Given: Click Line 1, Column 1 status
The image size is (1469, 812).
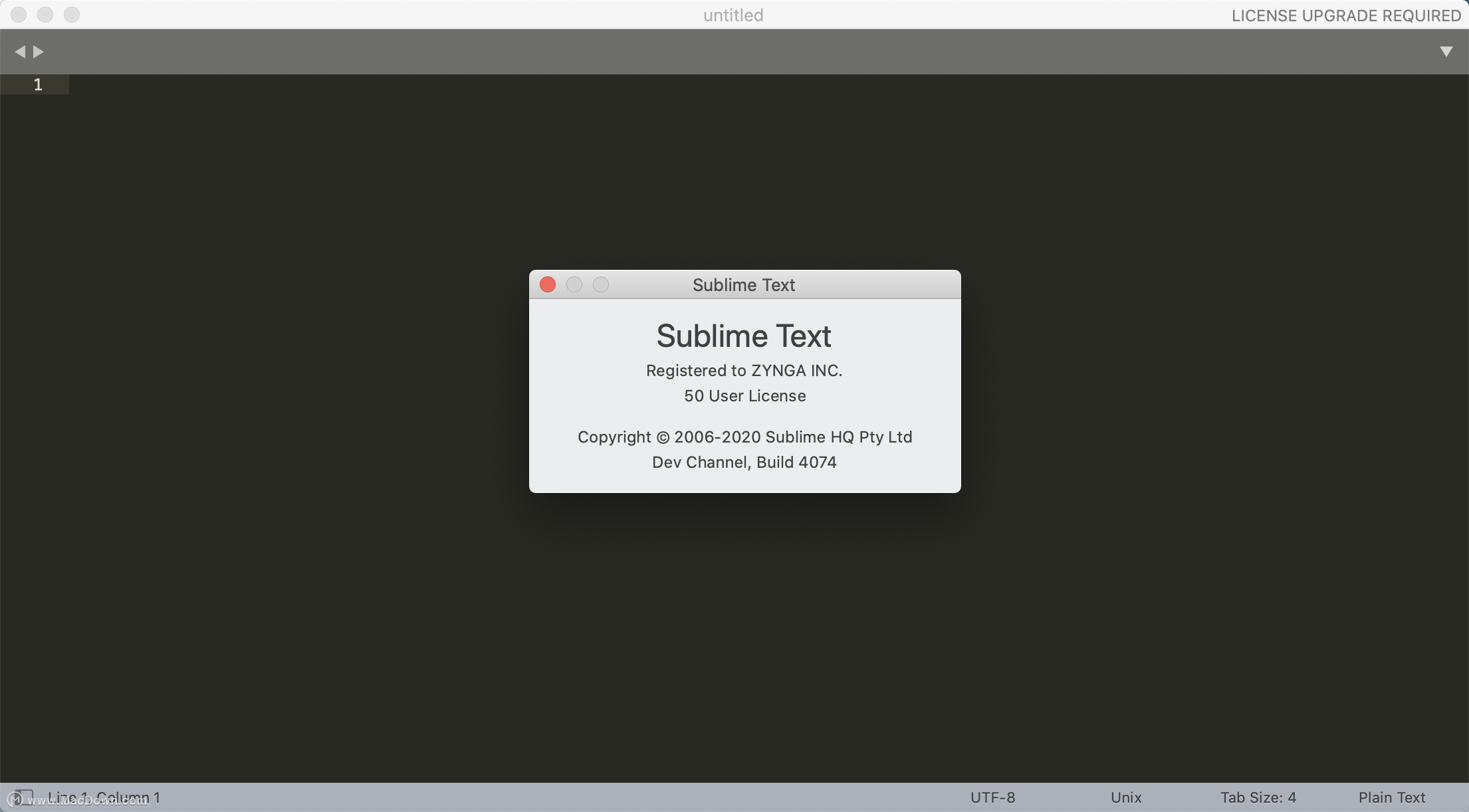Looking at the screenshot, I should coord(104,797).
